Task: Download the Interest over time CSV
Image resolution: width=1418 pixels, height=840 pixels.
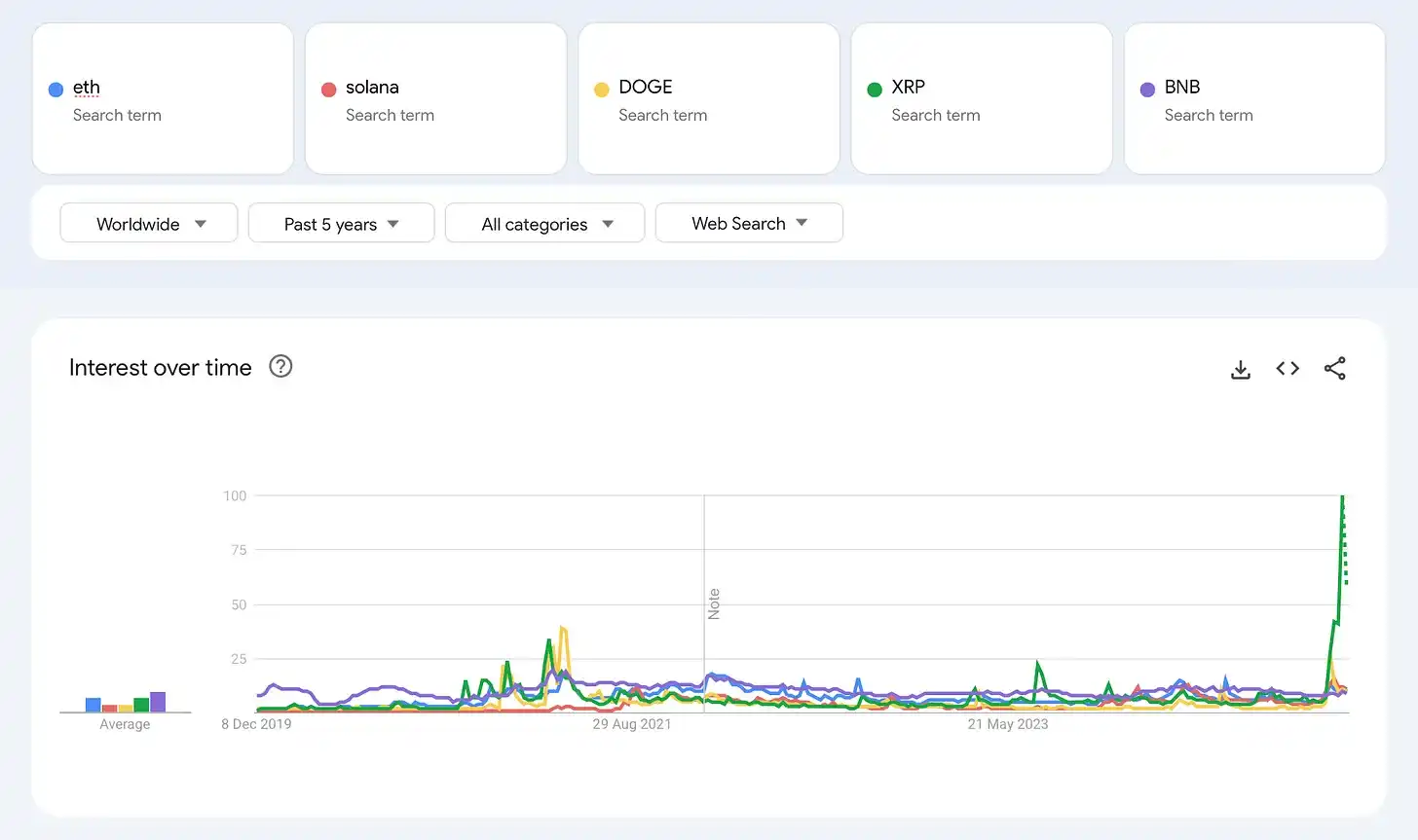Action: tap(1240, 370)
